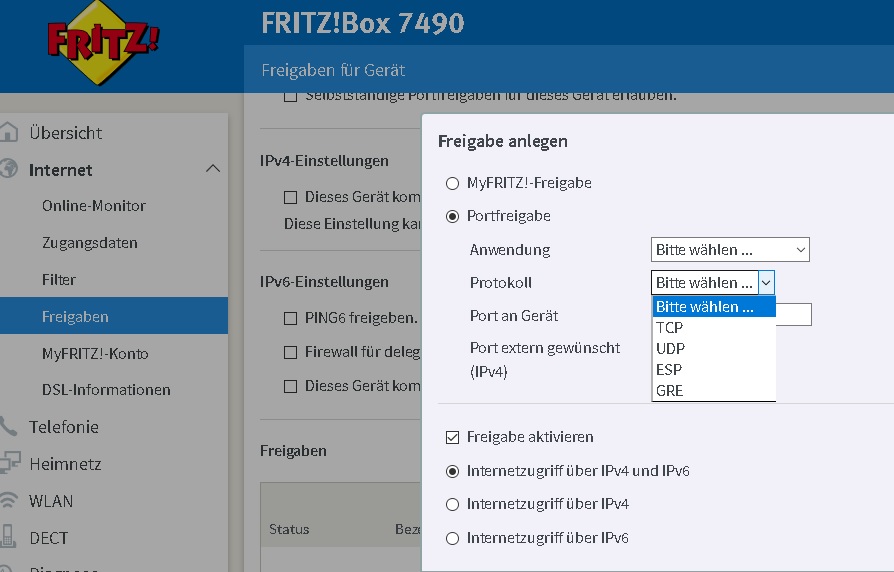Viewport: 894px width, 572px height.
Task: Choose 'Bitte wählen ...' in protocol list
Action: coord(714,307)
